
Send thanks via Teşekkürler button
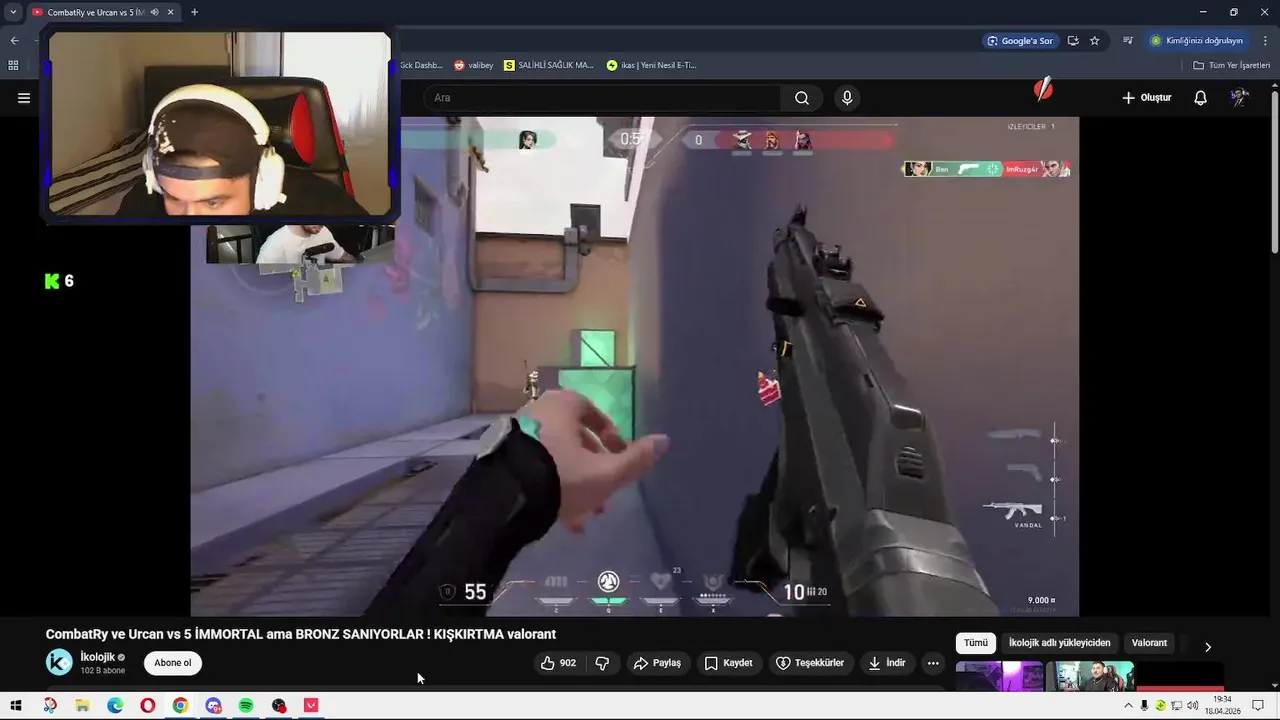click(x=810, y=663)
